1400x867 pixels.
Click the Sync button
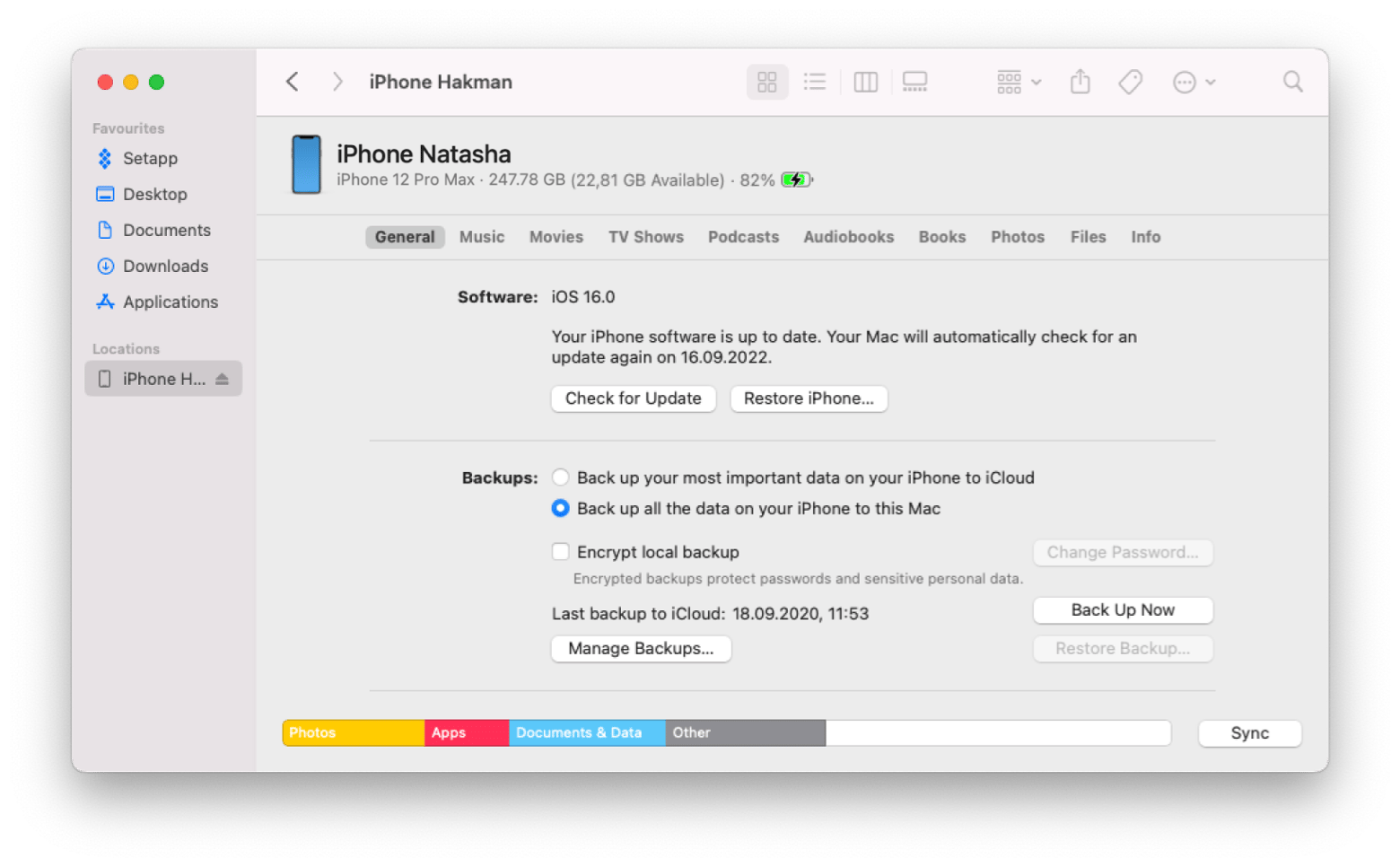coord(1249,733)
